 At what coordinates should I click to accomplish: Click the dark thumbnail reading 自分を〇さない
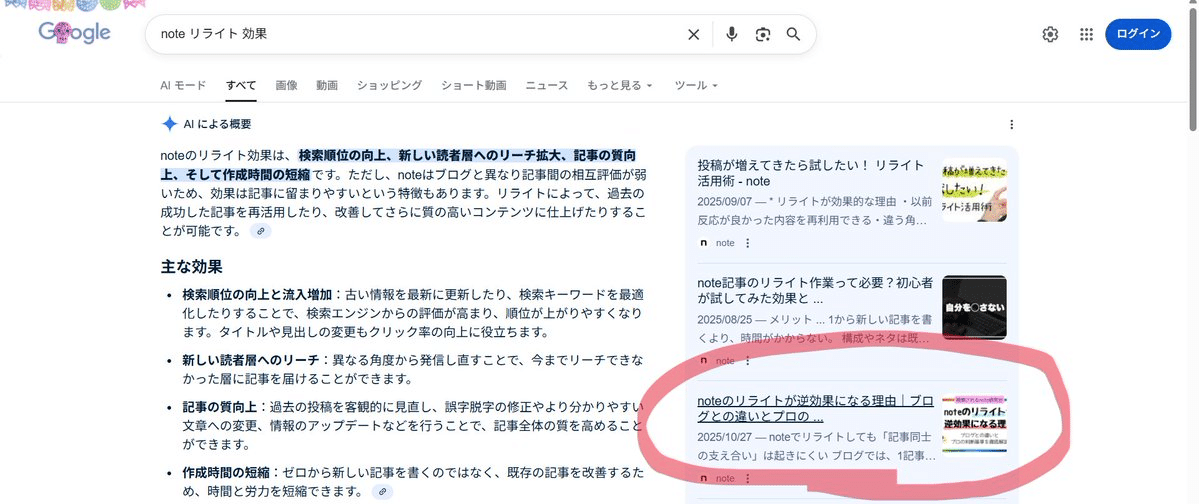(974, 307)
